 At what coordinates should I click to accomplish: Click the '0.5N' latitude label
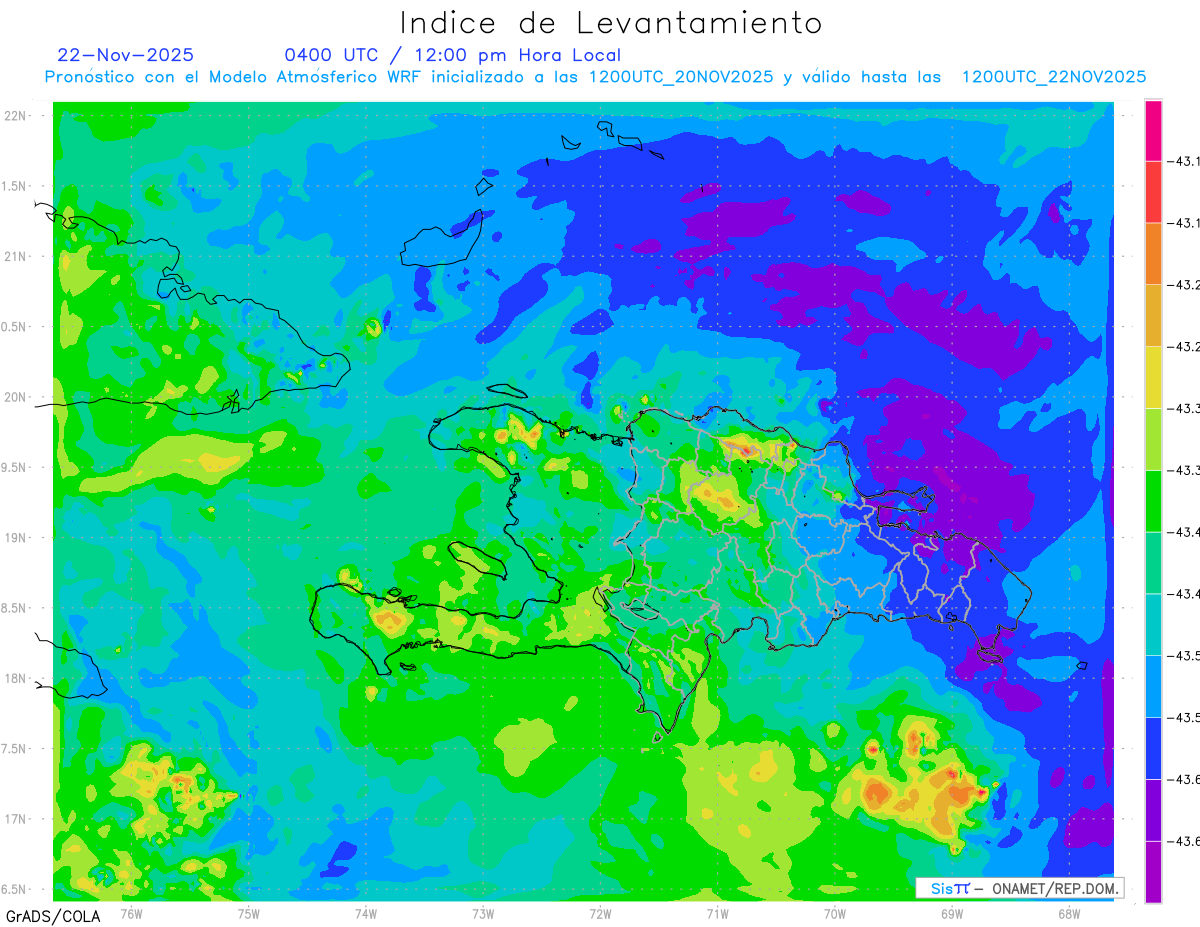point(13,327)
